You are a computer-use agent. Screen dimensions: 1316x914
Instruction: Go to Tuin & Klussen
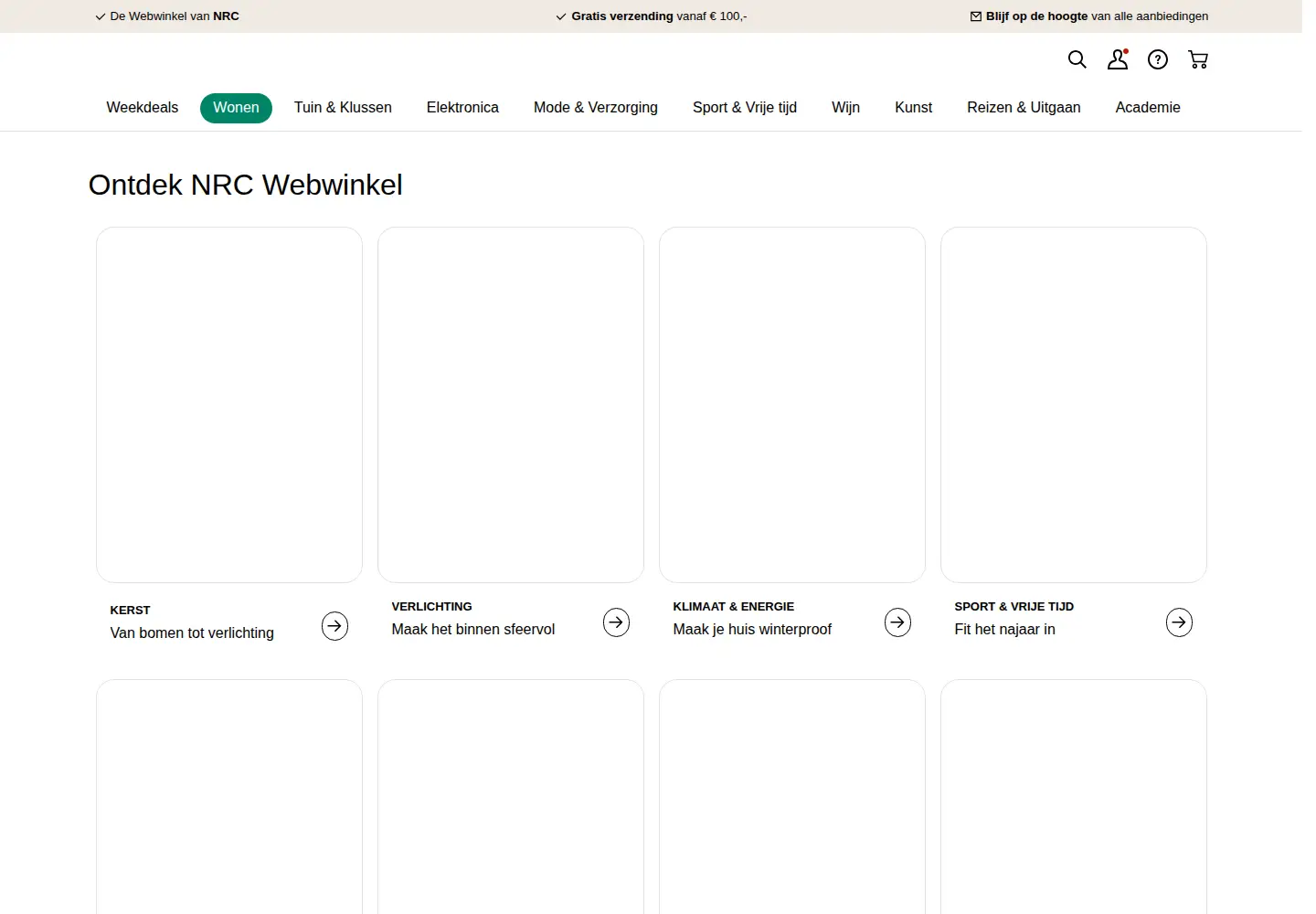click(343, 108)
